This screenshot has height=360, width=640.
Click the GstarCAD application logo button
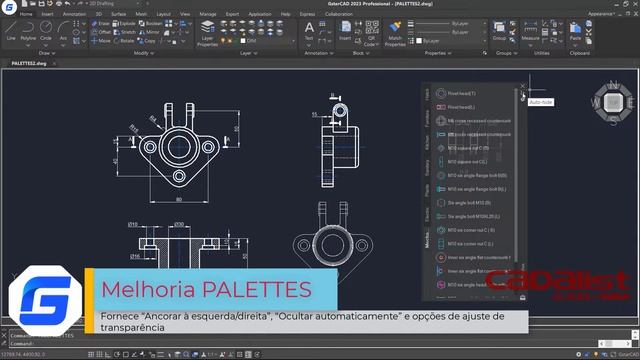click(9, 7)
